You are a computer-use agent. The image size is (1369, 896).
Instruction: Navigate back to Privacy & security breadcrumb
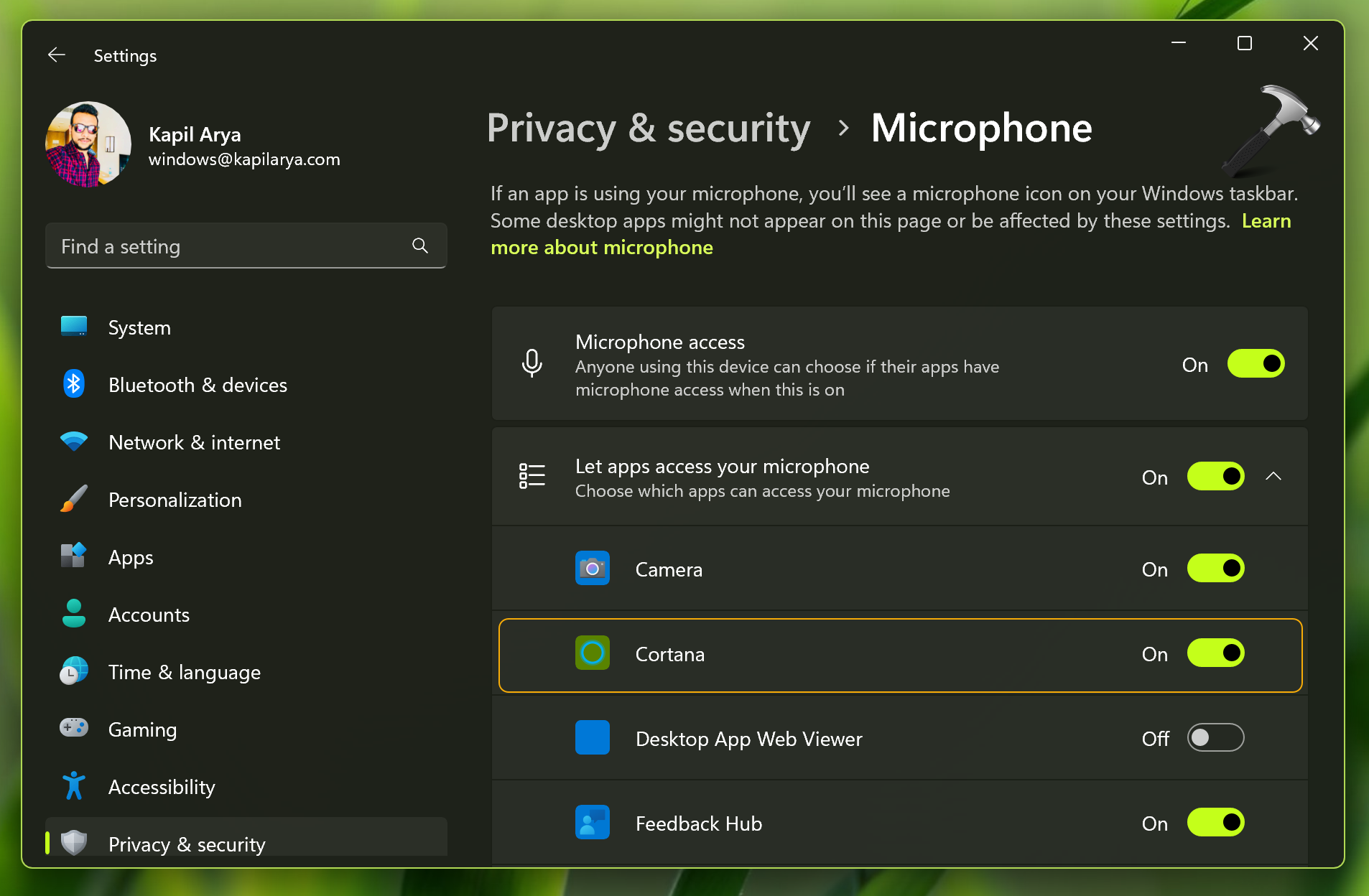tap(649, 129)
